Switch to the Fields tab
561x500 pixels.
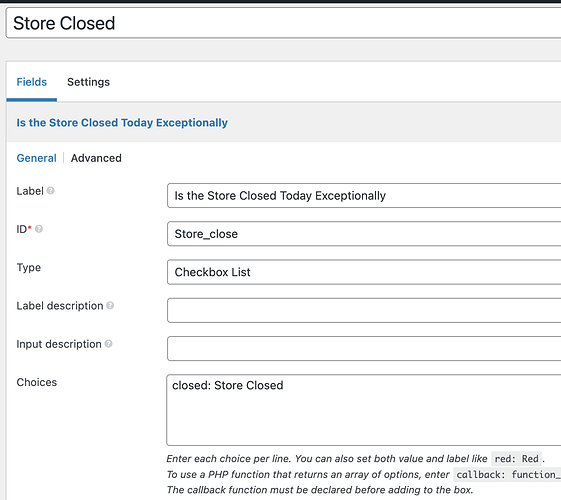[x=31, y=82]
